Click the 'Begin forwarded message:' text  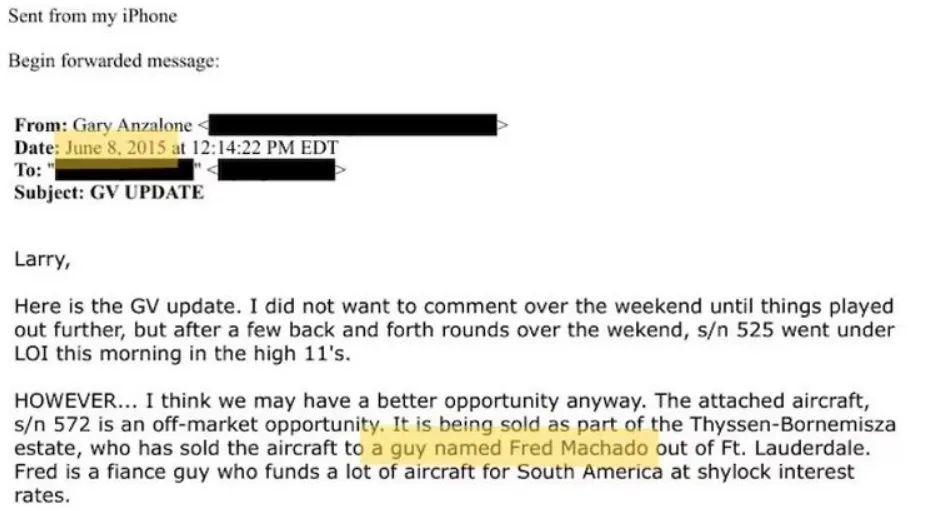(x=113, y=61)
